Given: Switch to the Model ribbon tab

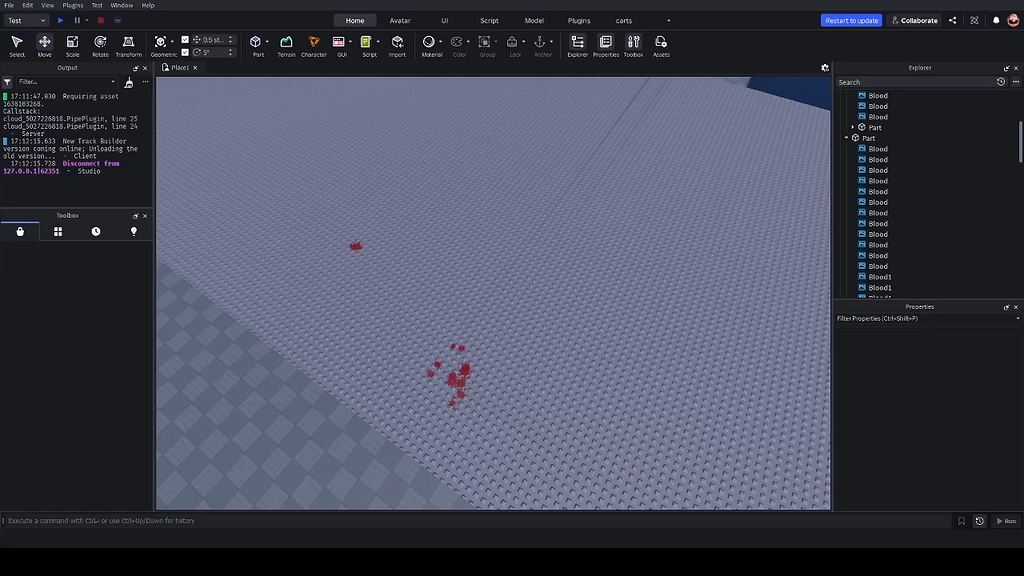Looking at the screenshot, I should tap(534, 21).
